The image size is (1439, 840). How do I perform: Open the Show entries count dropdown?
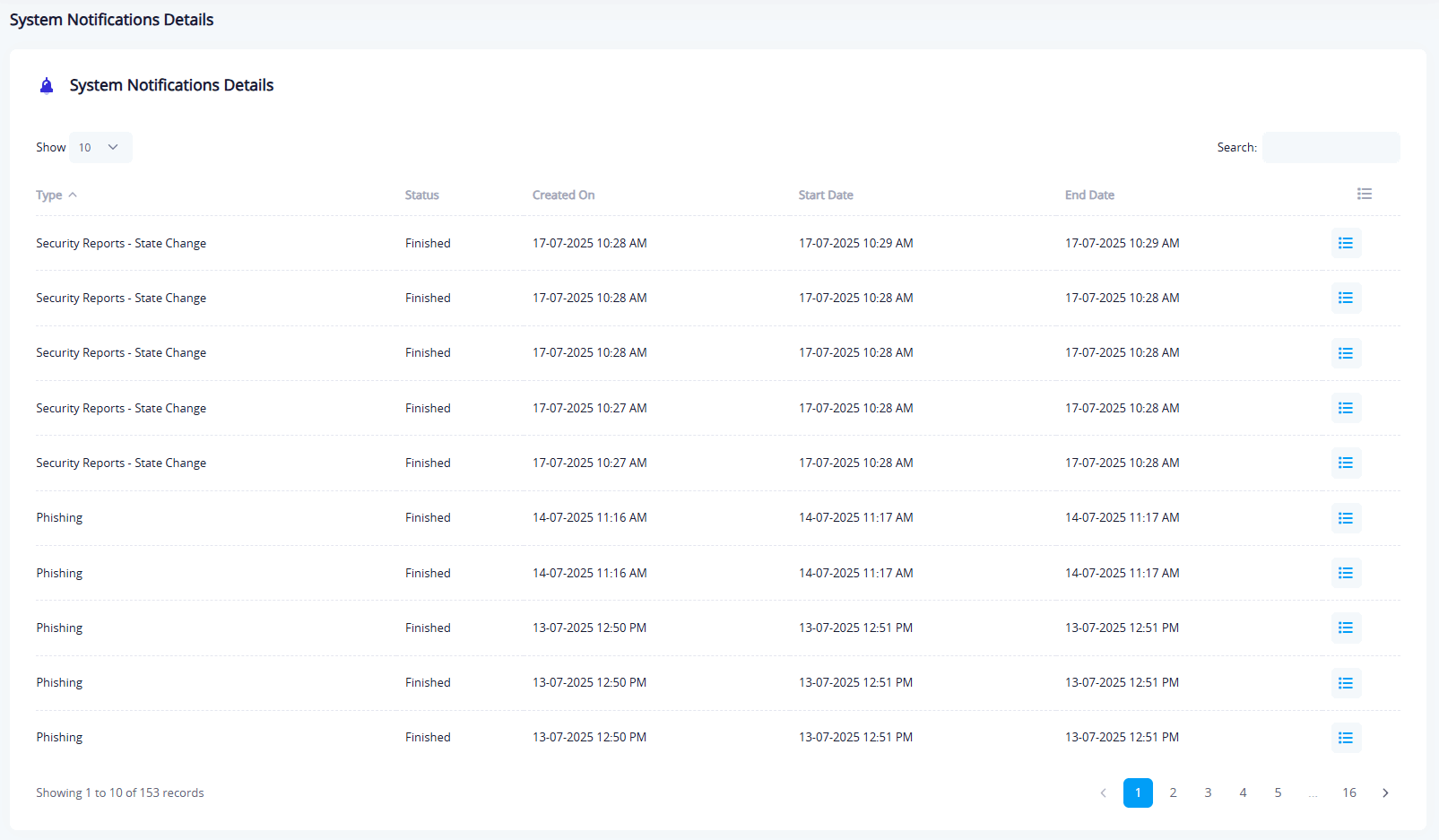pyautogui.click(x=100, y=147)
